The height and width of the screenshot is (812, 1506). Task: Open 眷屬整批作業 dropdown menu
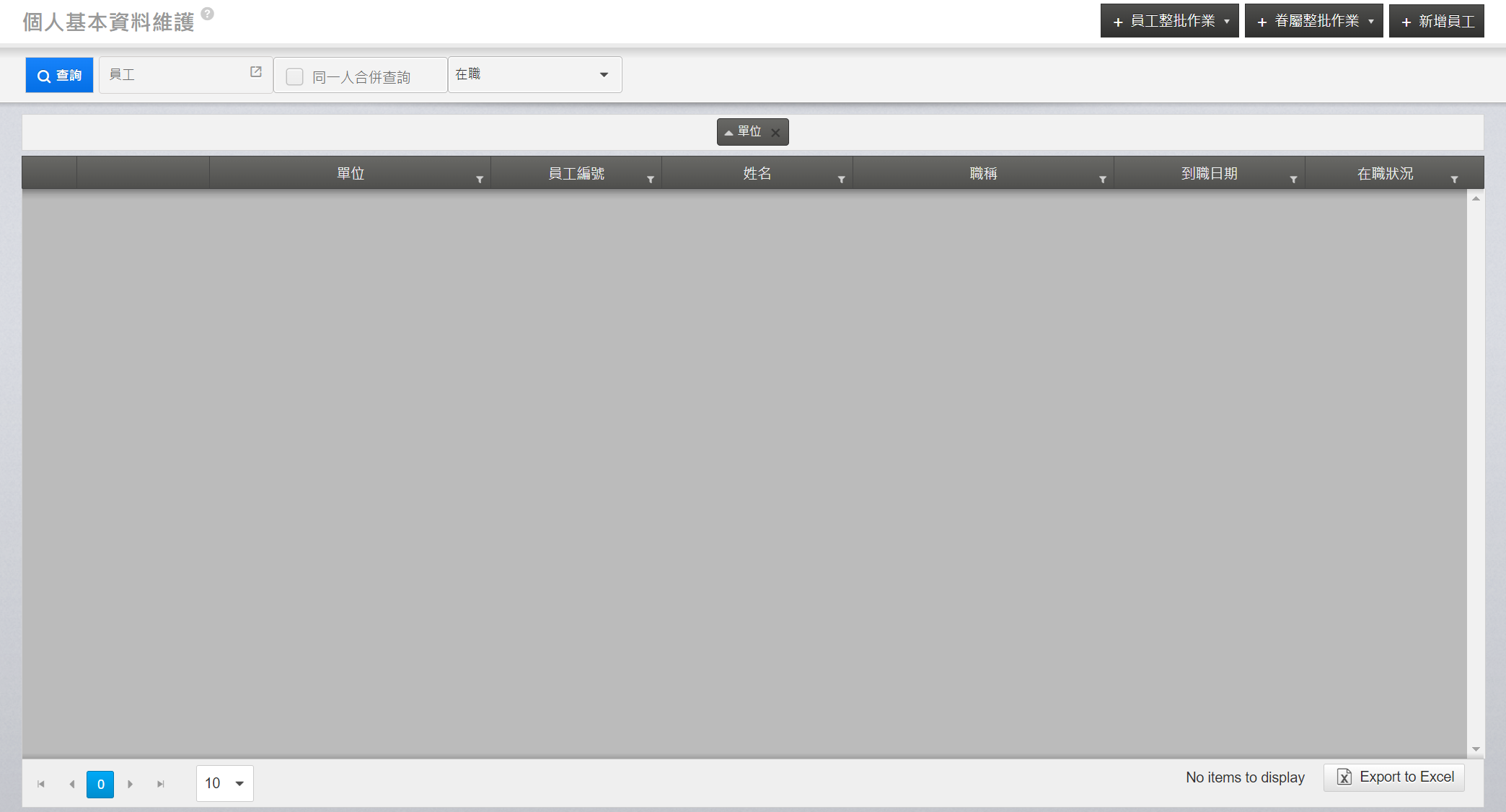coord(1313,21)
